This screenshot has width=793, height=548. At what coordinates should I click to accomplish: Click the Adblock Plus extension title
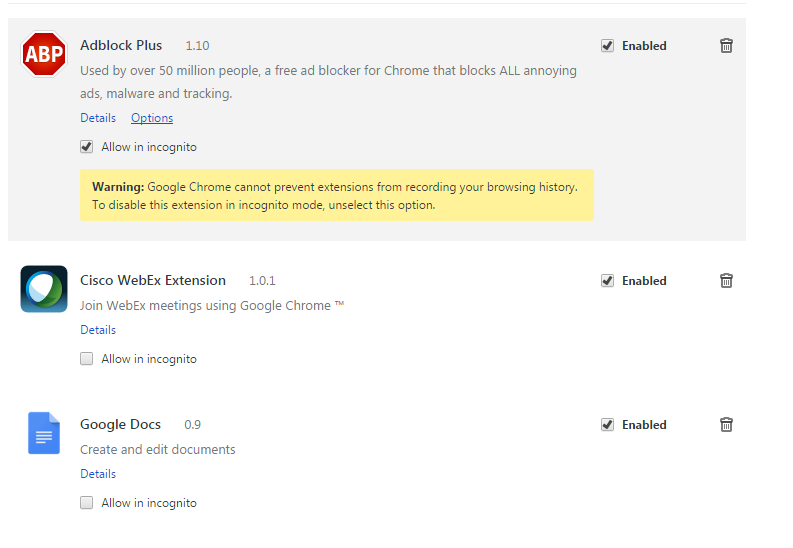(x=121, y=45)
